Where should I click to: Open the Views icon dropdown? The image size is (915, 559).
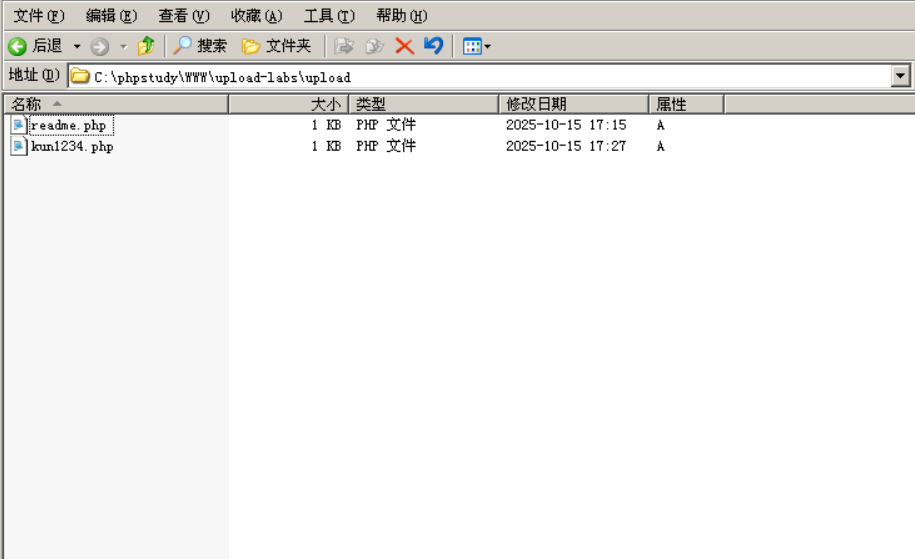[476, 46]
